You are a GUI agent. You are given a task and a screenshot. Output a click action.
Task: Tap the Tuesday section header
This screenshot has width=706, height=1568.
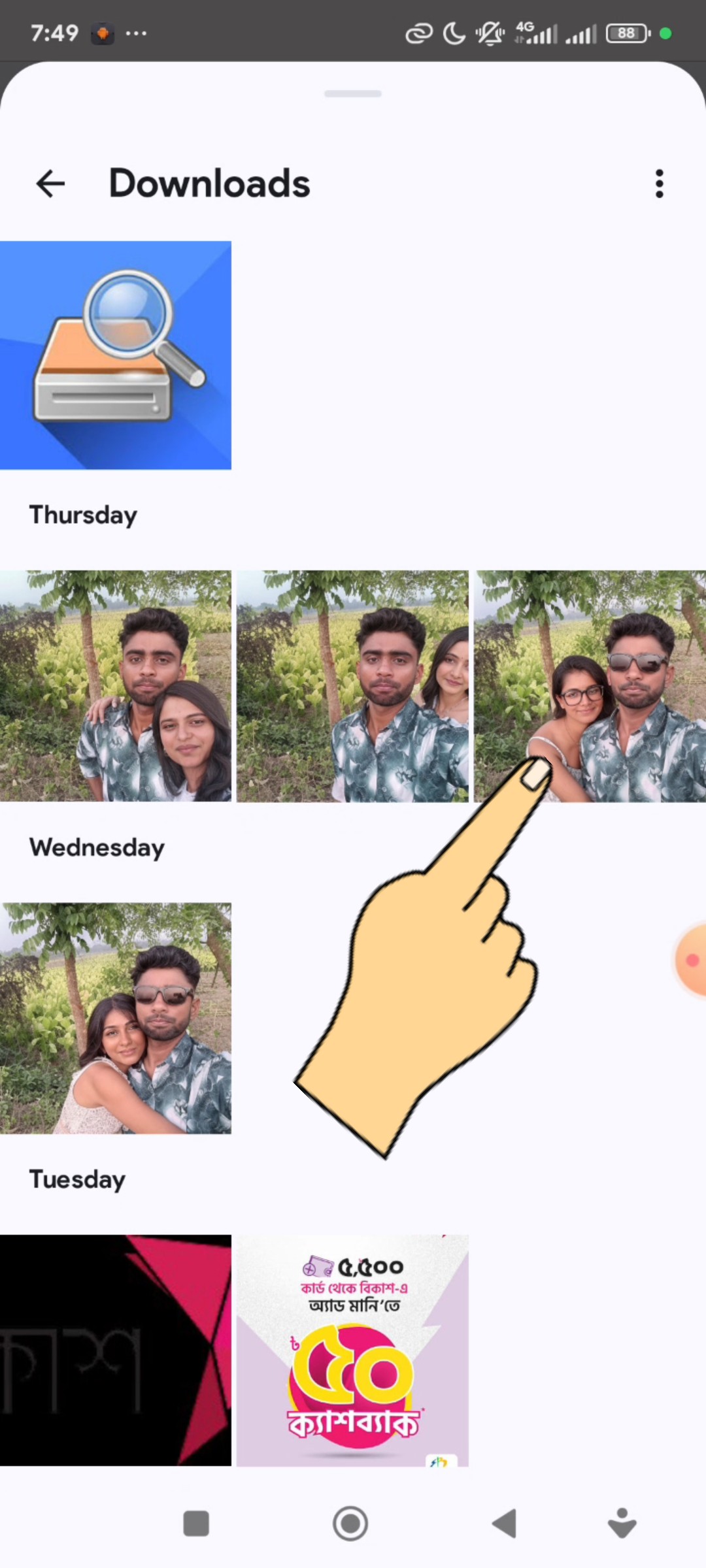point(77,1180)
